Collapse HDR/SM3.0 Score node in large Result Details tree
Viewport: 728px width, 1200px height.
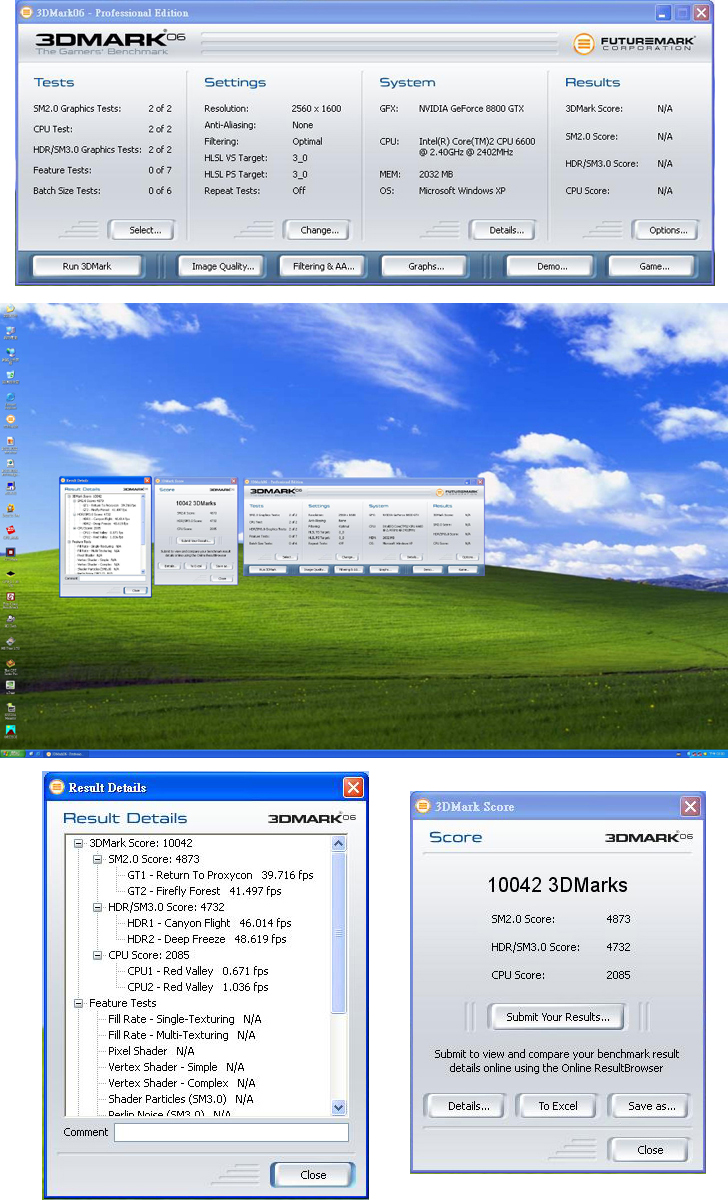coord(98,907)
